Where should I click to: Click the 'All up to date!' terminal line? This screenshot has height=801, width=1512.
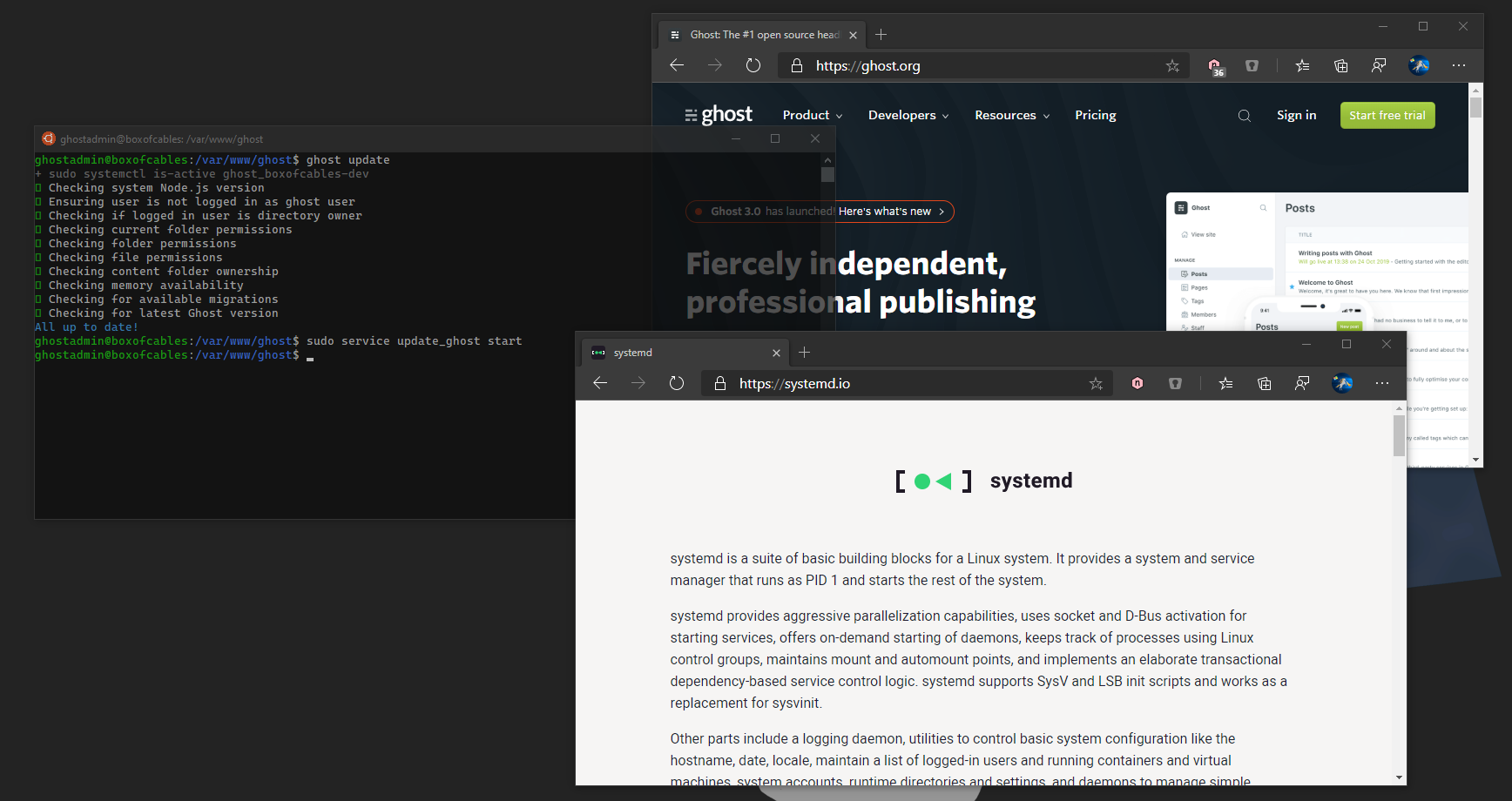[86, 327]
